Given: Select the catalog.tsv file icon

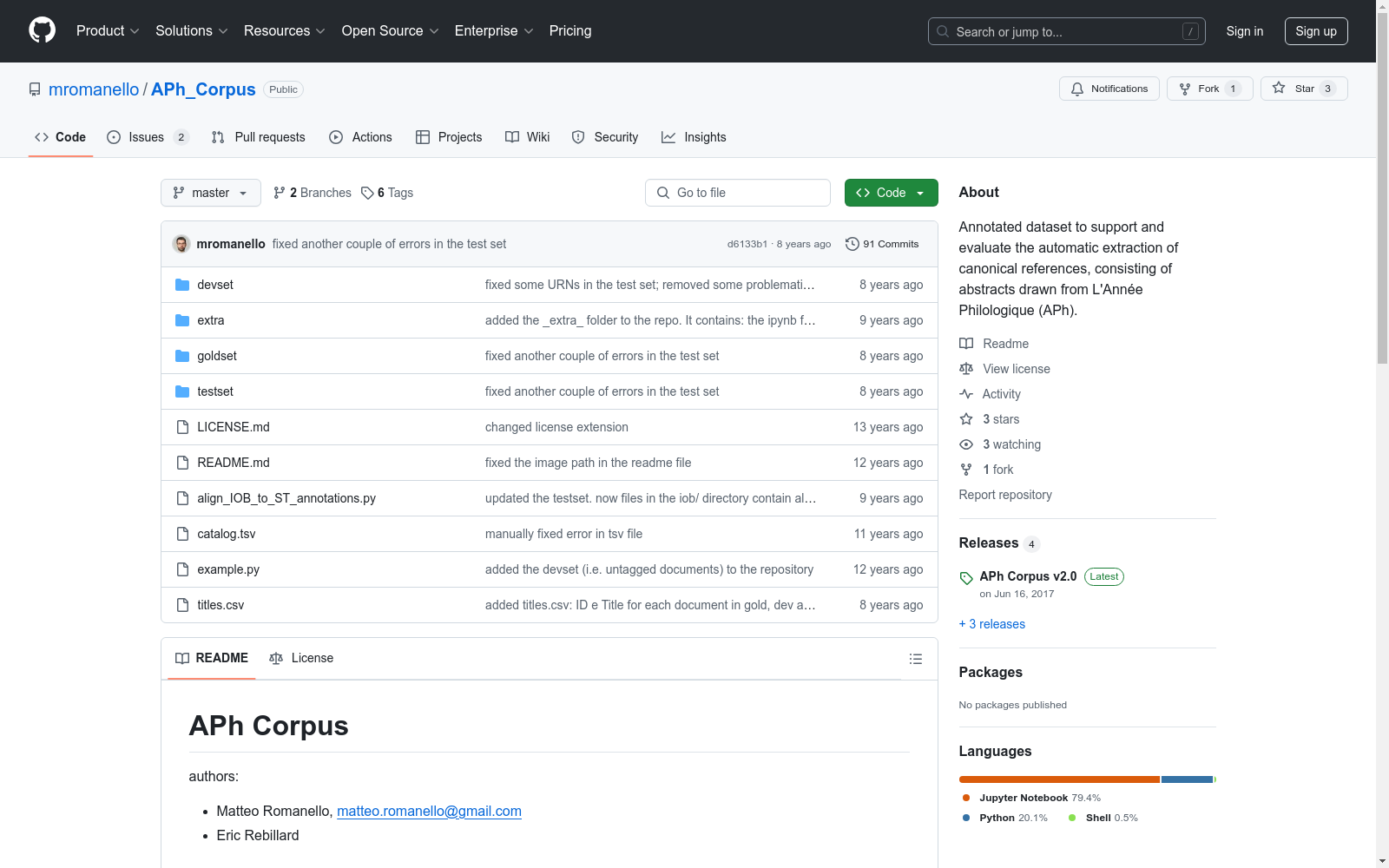Looking at the screenshot, I should tap(182, 534).
